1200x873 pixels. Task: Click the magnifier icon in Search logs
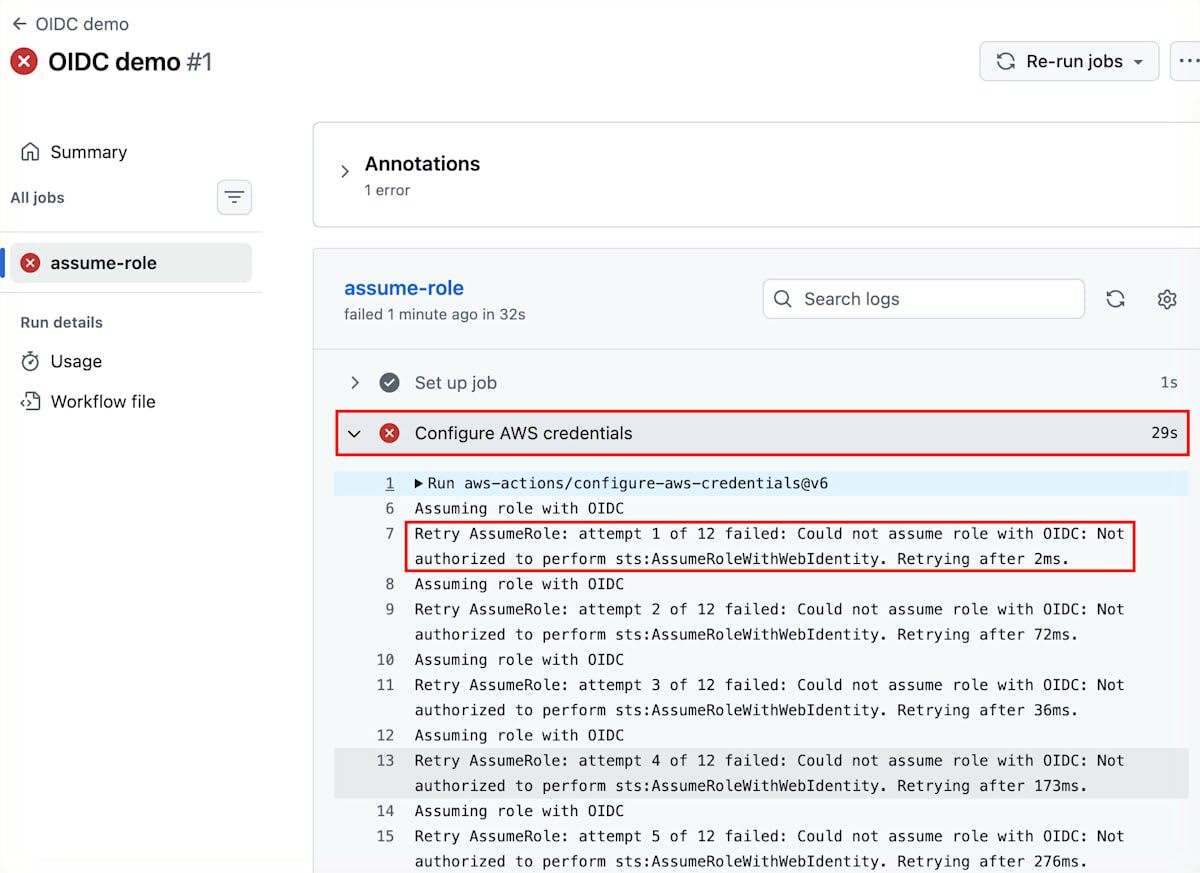coord(785,299)
